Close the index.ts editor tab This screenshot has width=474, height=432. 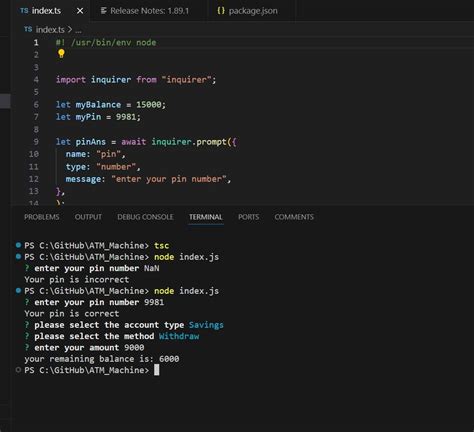tap(80, 11)
